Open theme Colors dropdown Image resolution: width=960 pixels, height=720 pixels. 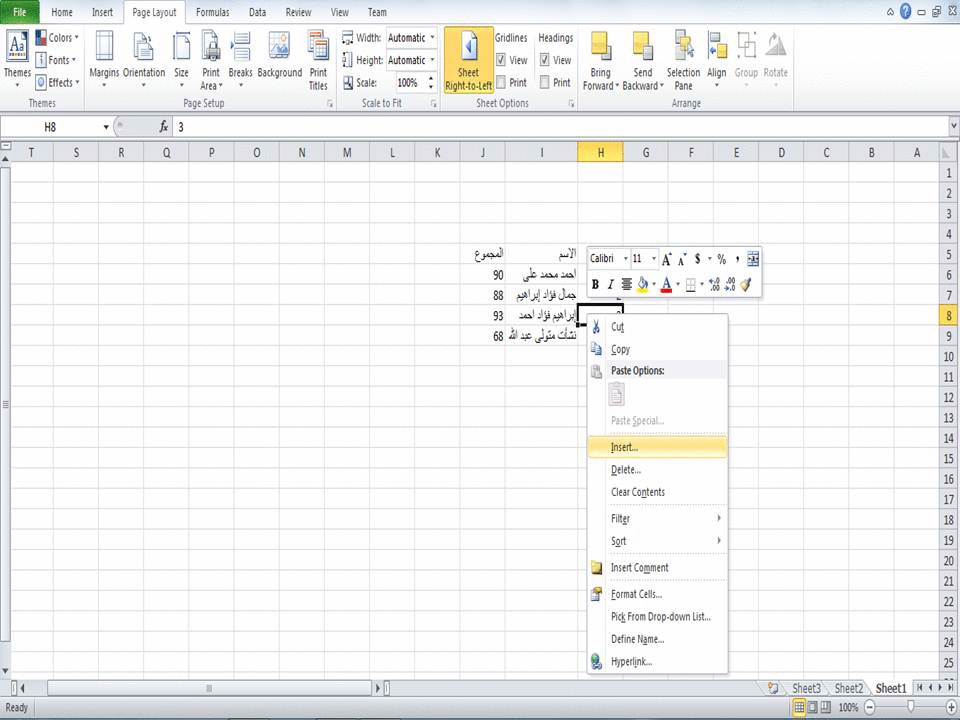58,37
